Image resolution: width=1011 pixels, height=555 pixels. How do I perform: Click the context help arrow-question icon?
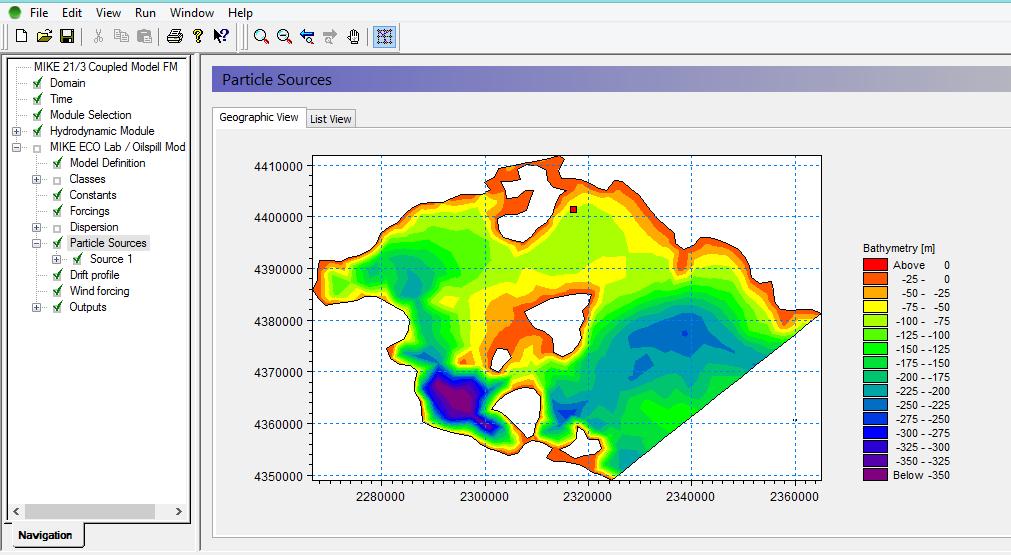[x=221, y=36]
